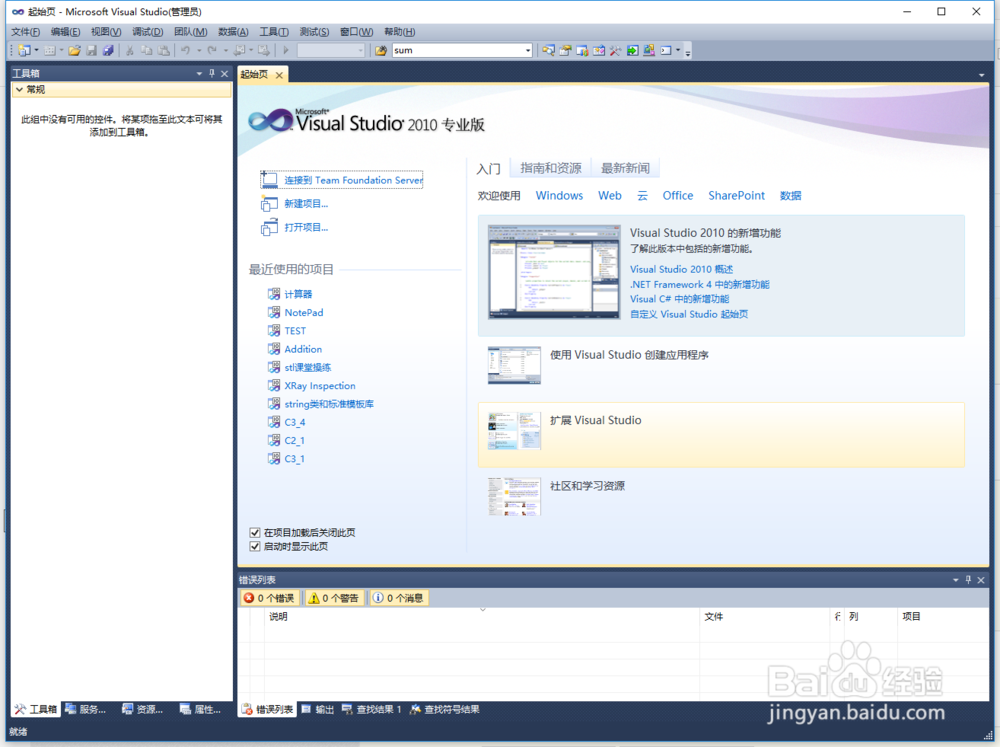Click the Extension Manager toolbar icon
This screenshot has width=1000, height=747.
tap(649, 50)
